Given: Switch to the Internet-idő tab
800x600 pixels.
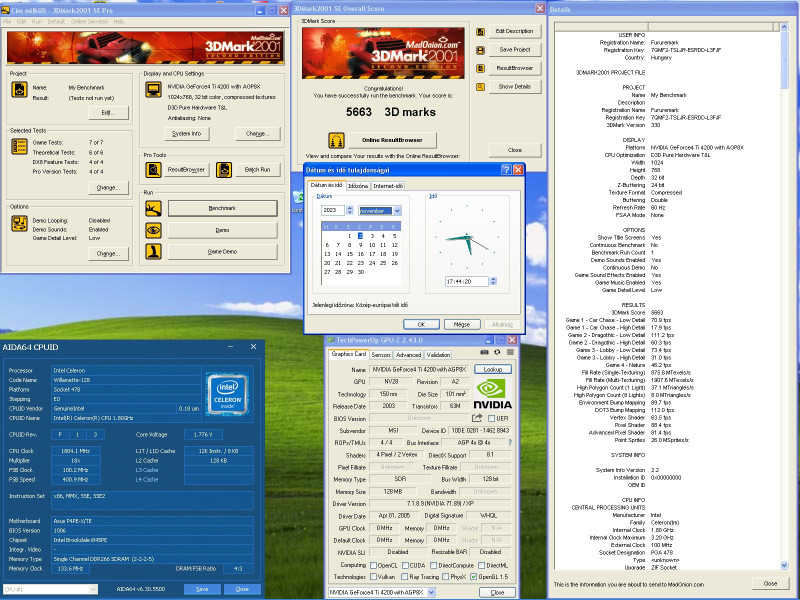Looking at the screenshot, I should [388, 186].
